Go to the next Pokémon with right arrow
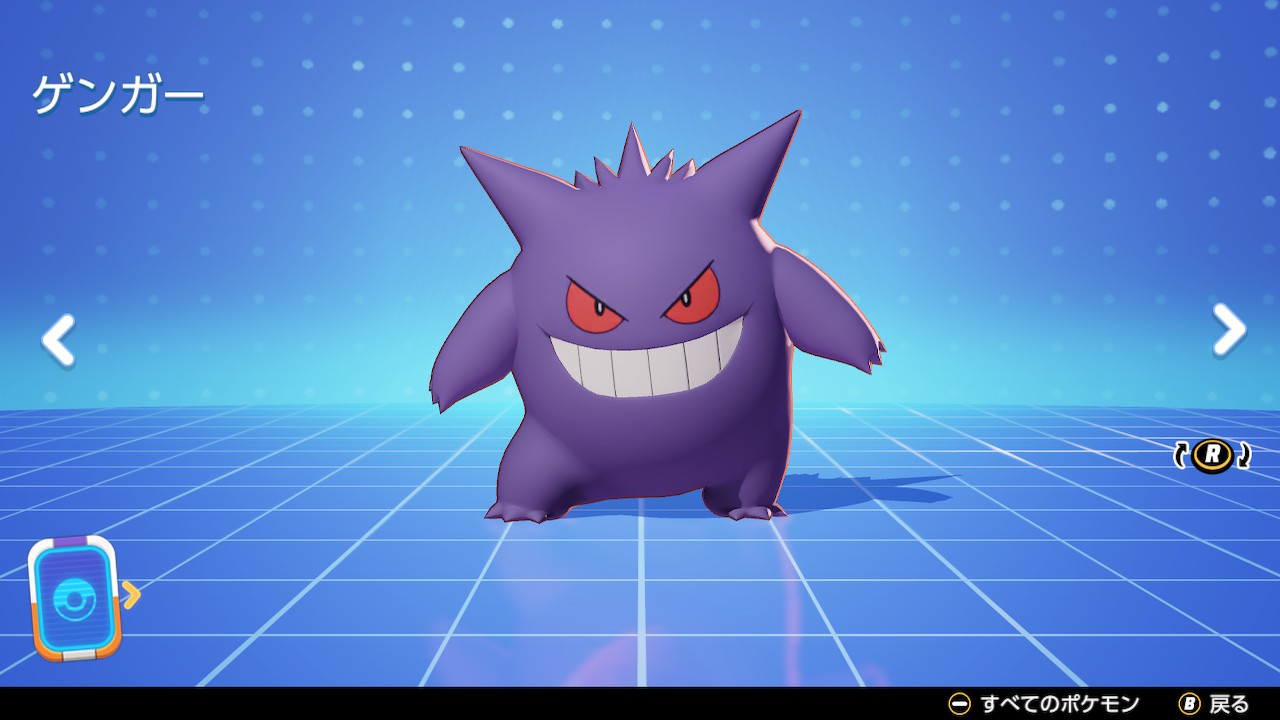1280x720 pixels. pyautogui.click(x=1229, y=329)
